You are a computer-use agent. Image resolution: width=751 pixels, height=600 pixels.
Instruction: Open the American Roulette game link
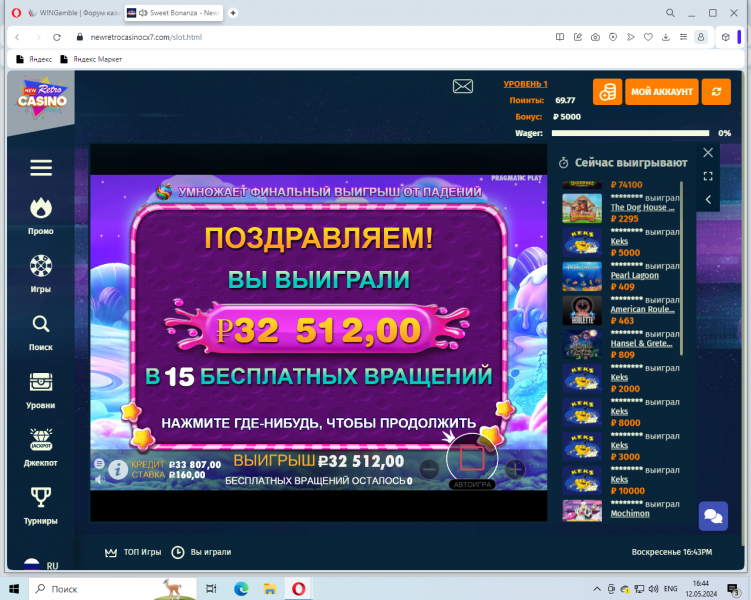[642, 309]
